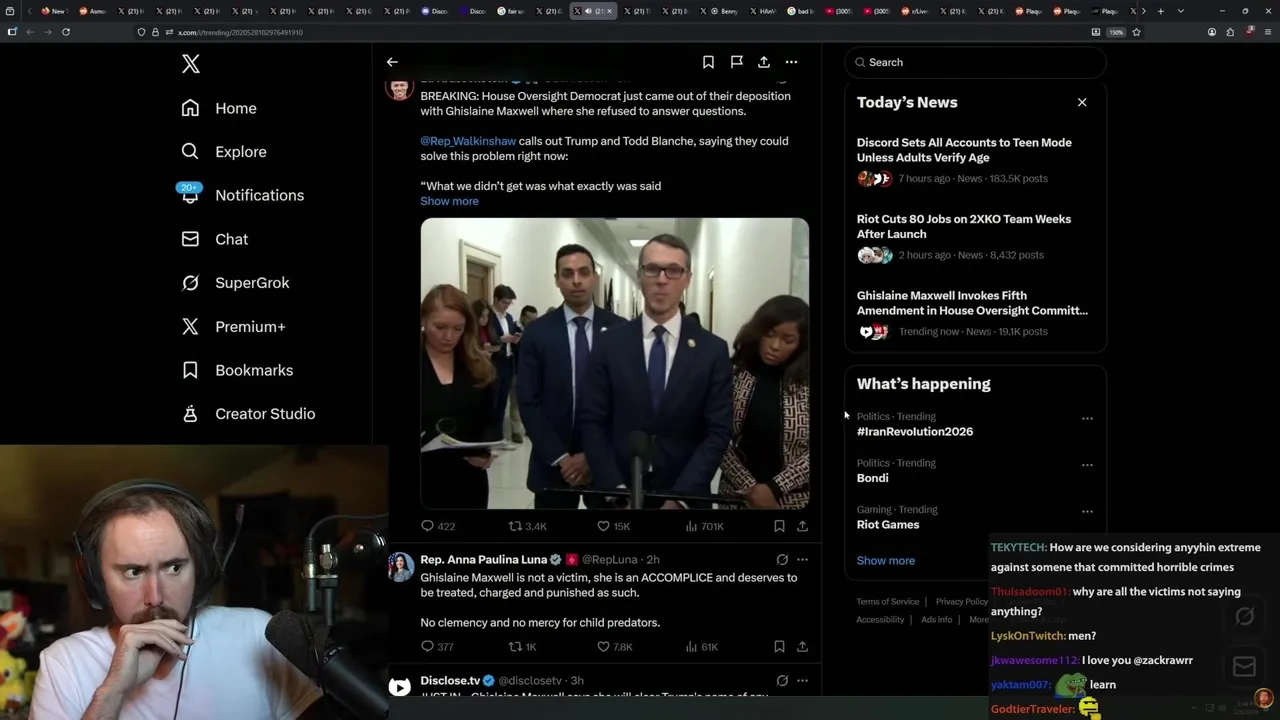Click Grok icon on Rep. Luna's post
1280x720 pixels.
(782, 560)
